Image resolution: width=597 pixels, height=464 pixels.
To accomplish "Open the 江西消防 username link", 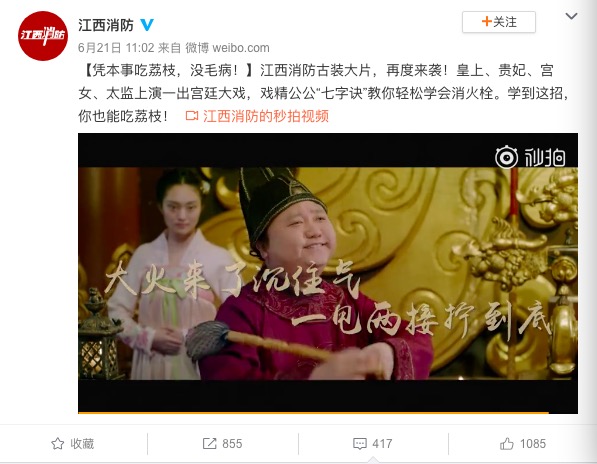I will [x=106, y=25].
